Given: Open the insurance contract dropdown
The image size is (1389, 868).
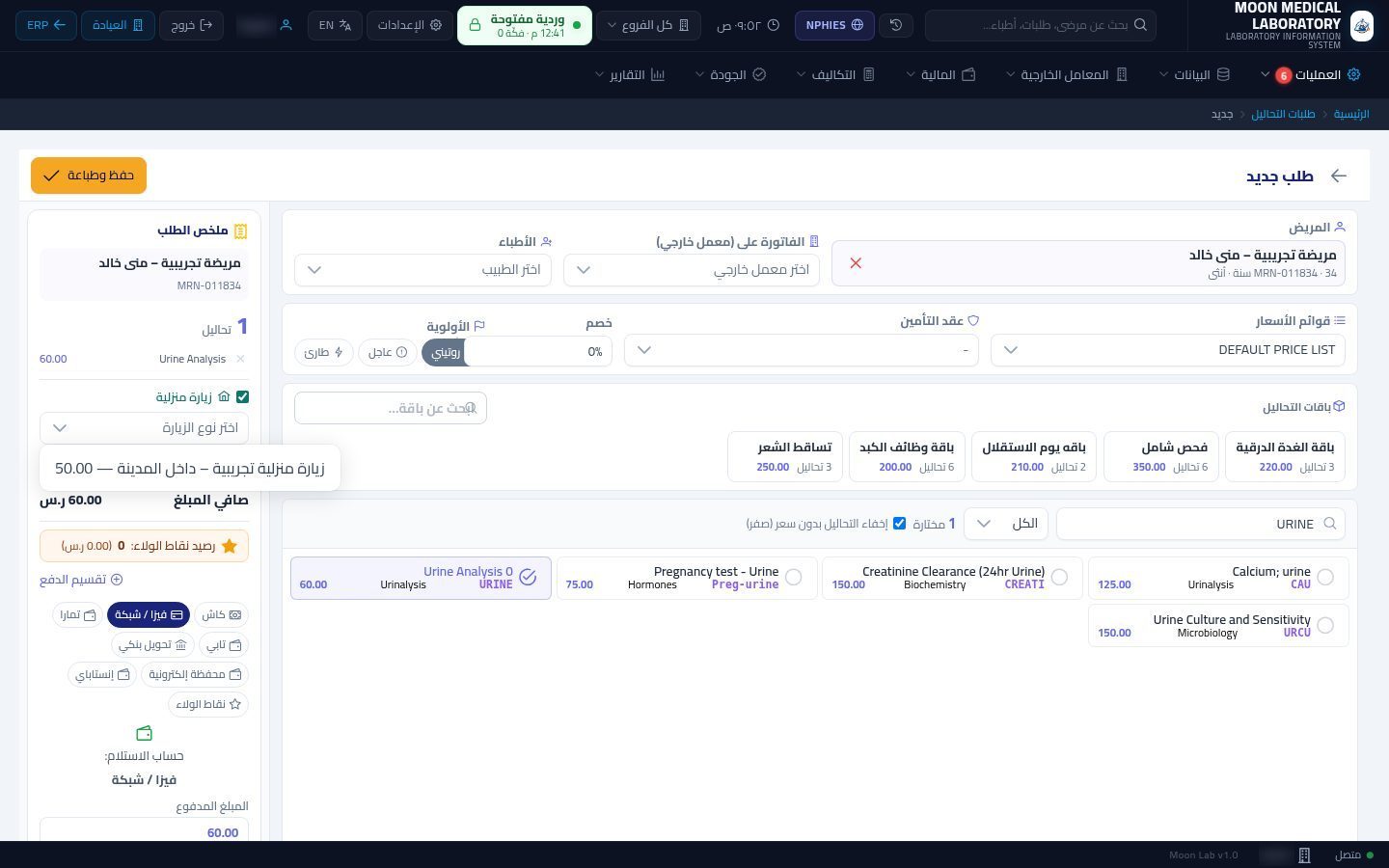Looking at the screenshot, I should pyautogui.click(x=802, y=350).
